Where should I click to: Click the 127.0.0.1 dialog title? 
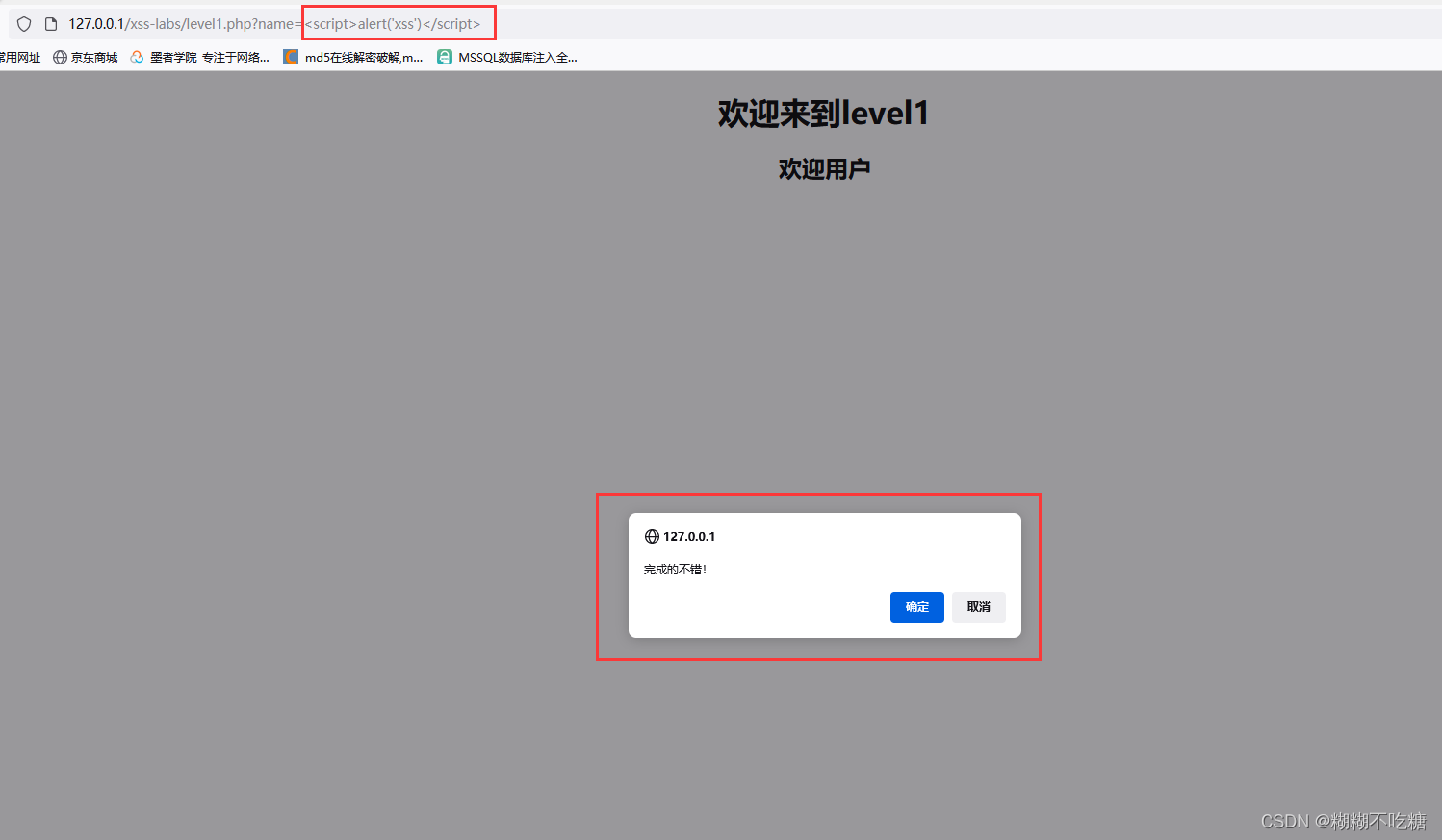tap(689, 537)
